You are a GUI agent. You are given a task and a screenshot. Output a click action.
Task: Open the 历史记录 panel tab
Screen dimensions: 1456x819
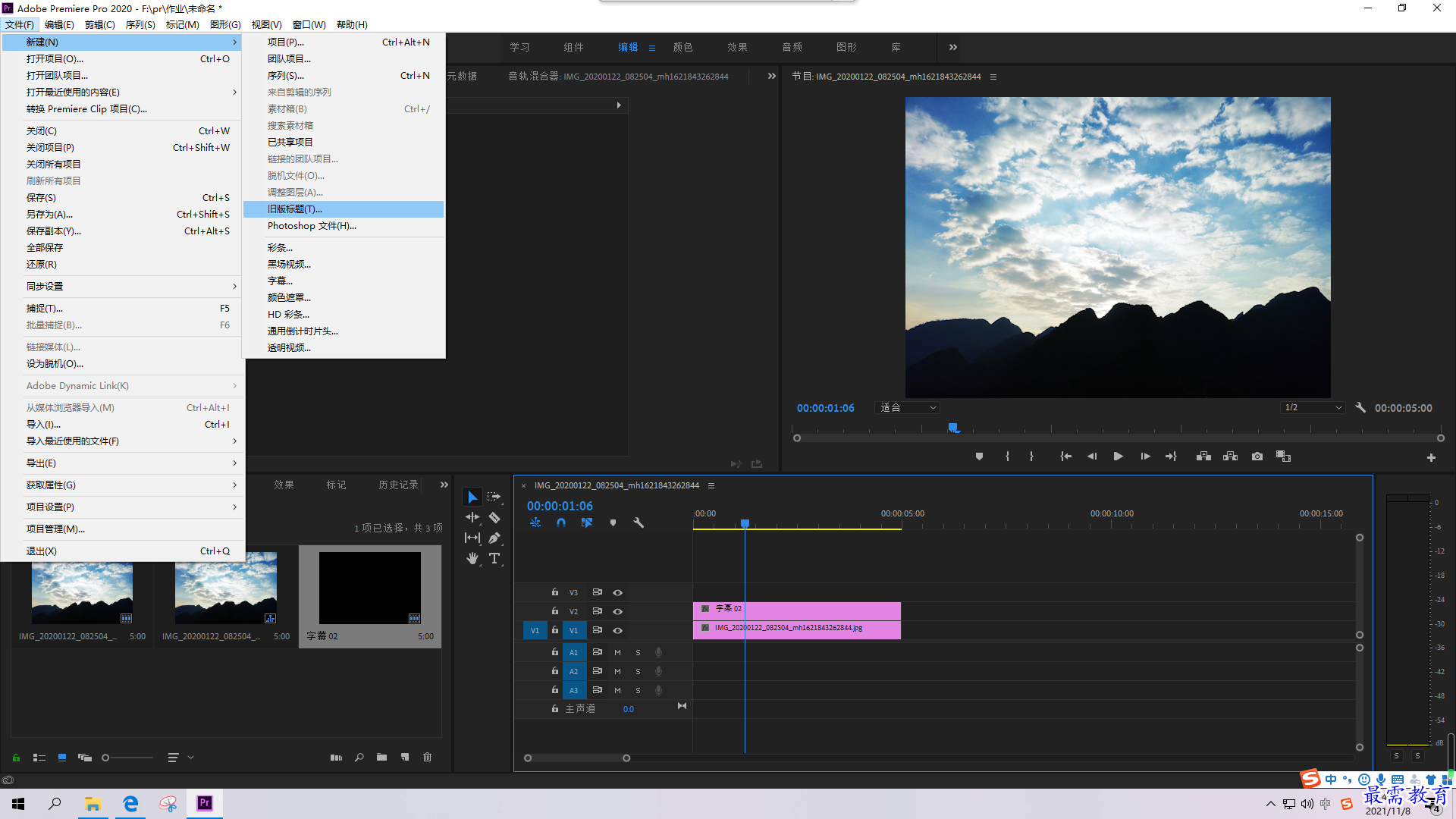tap(398, 485)
